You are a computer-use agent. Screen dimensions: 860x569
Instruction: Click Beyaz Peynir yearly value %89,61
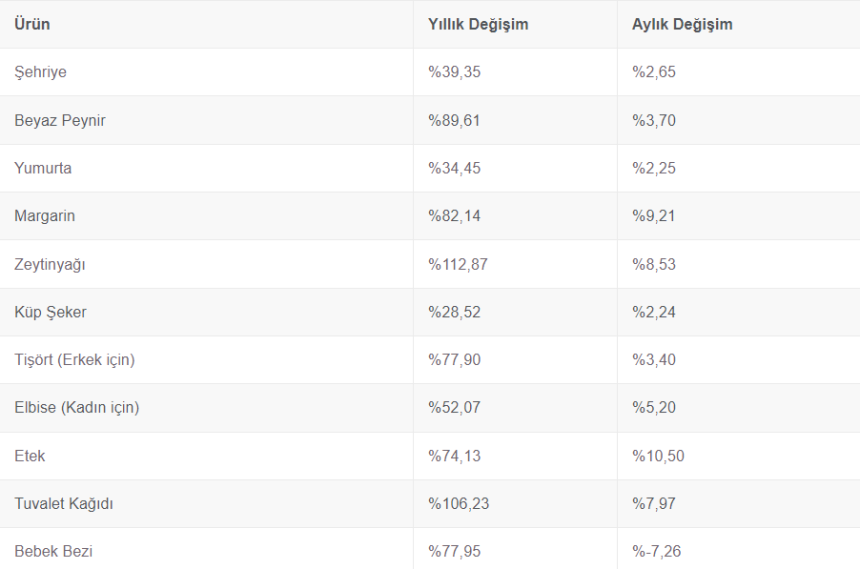click(454, 120)
